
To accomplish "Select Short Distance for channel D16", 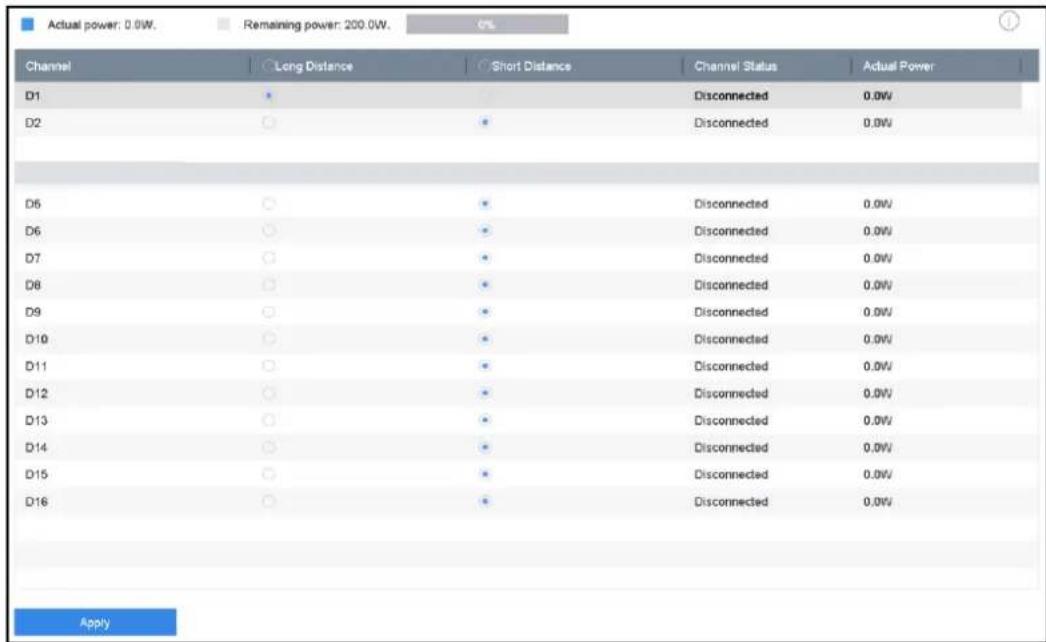I will pos(485,501).
